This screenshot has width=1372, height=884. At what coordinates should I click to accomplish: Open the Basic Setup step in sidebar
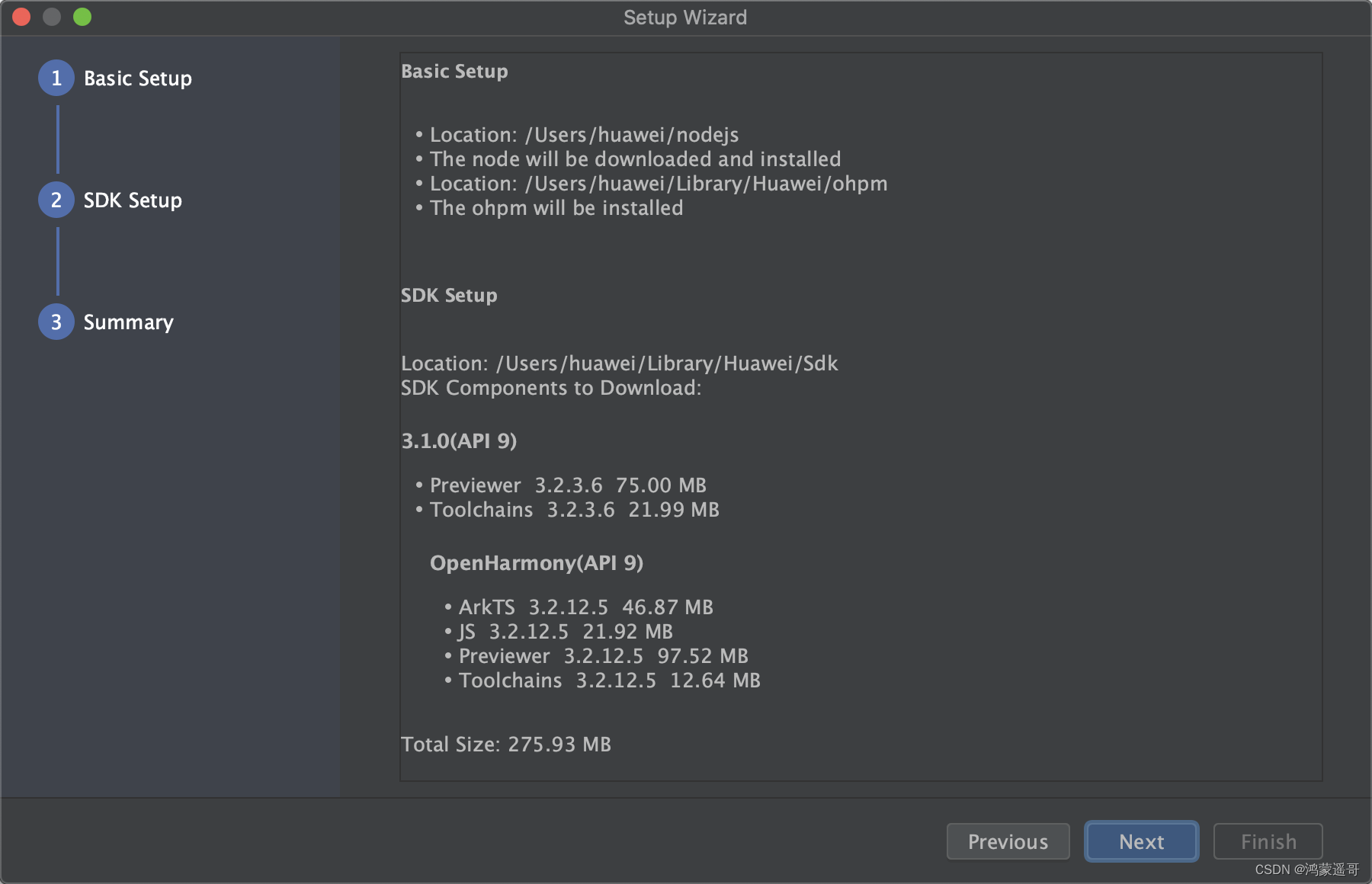137,77
